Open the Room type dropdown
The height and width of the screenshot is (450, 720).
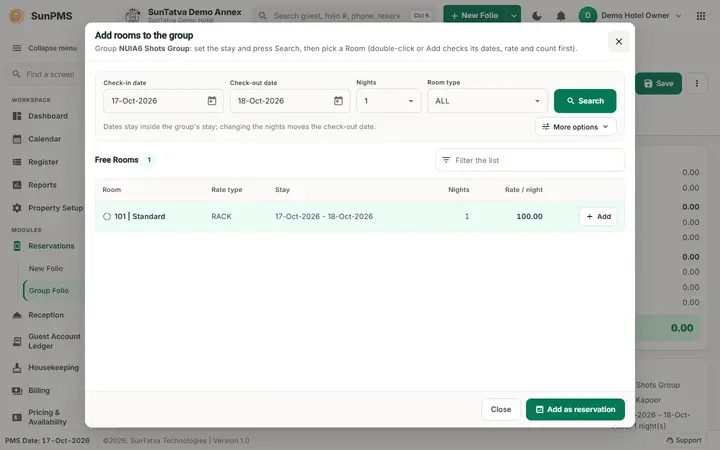487,101
